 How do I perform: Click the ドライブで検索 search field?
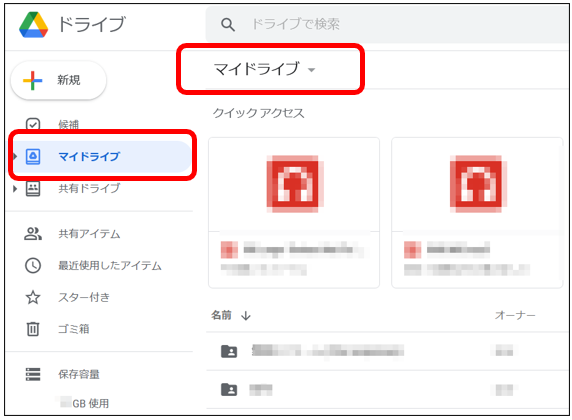388,24
